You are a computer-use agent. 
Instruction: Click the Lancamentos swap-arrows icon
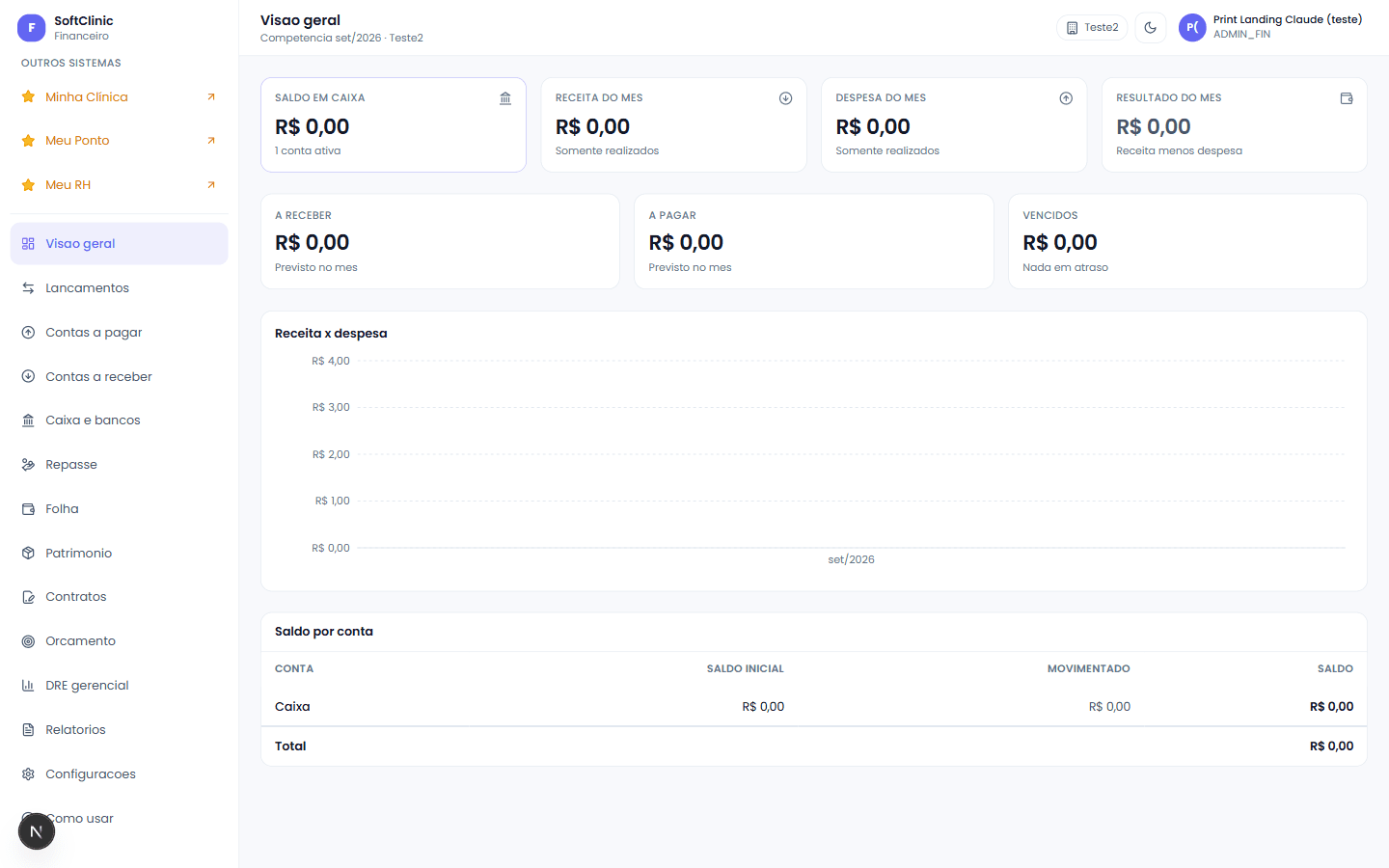pyautogui.click(x=28, y=288)
